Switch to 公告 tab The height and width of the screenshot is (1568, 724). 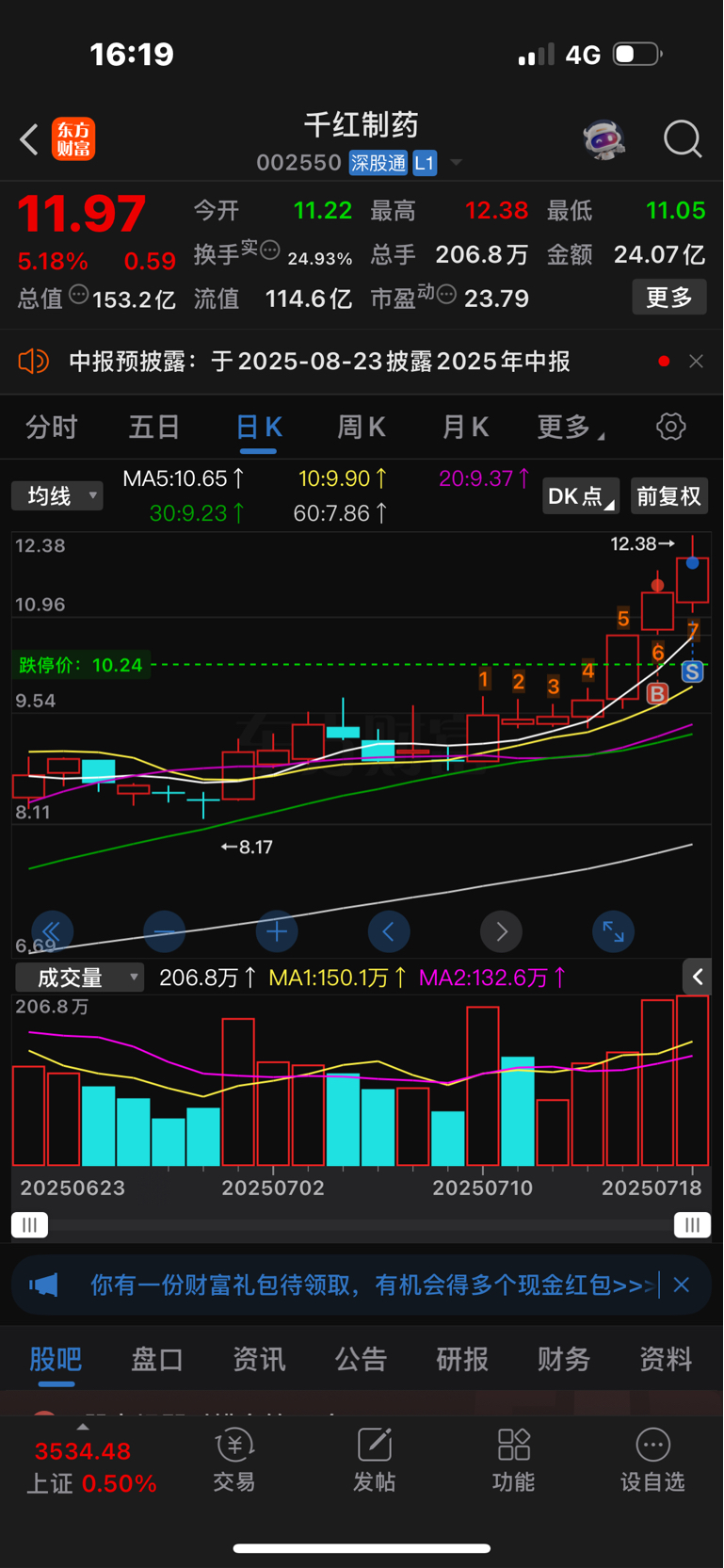361,1359
